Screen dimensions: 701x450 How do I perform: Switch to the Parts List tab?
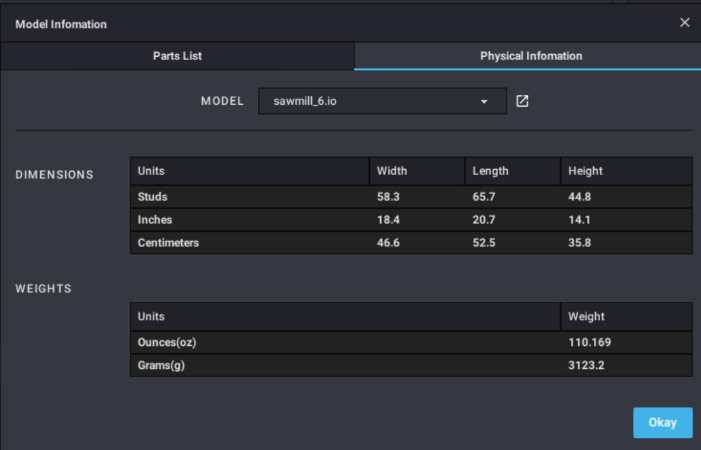click(x=177, y=56)
